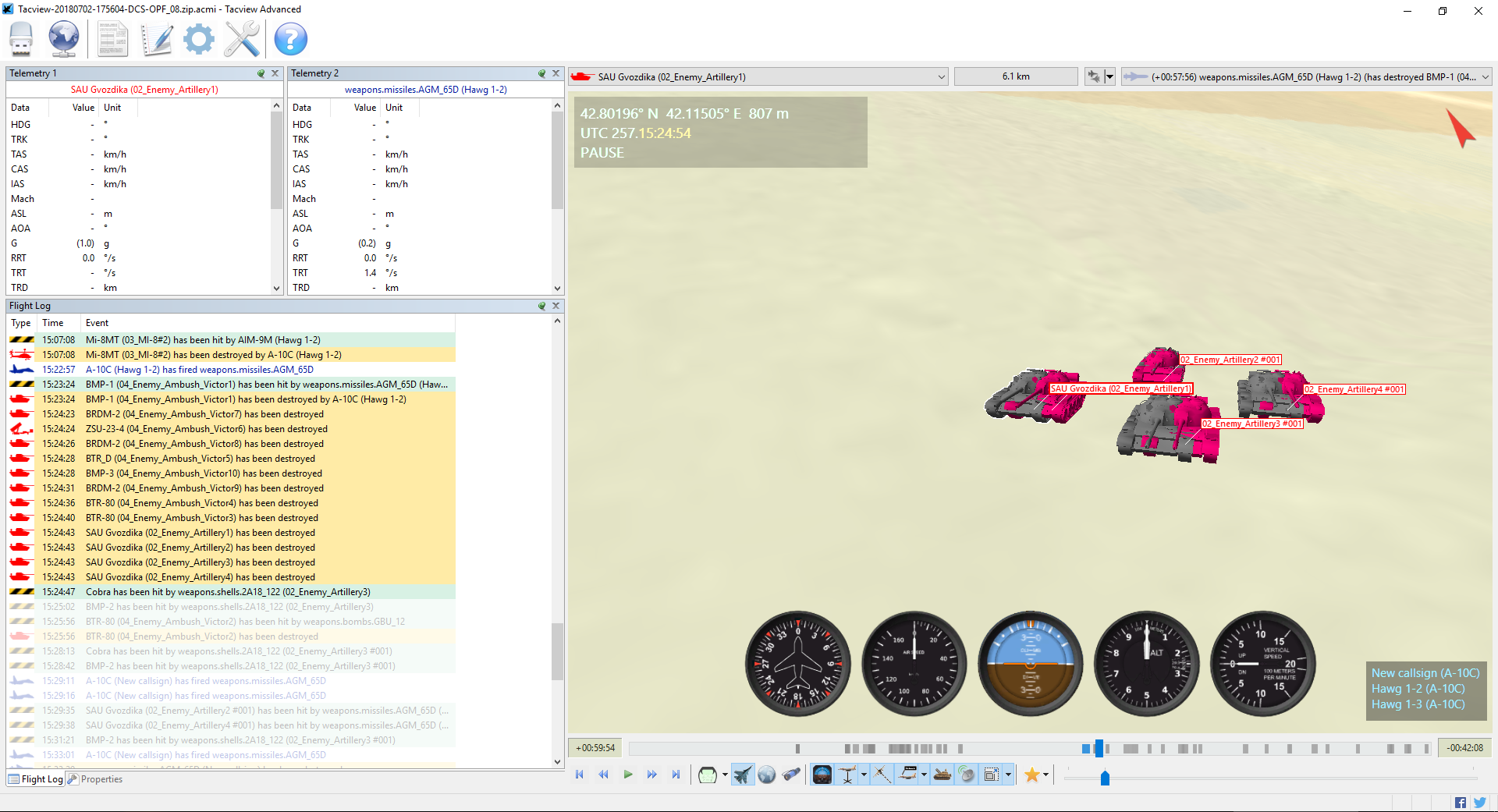Click the gold star bookmark icon

pyautogui.click(x=1032, y=775)
